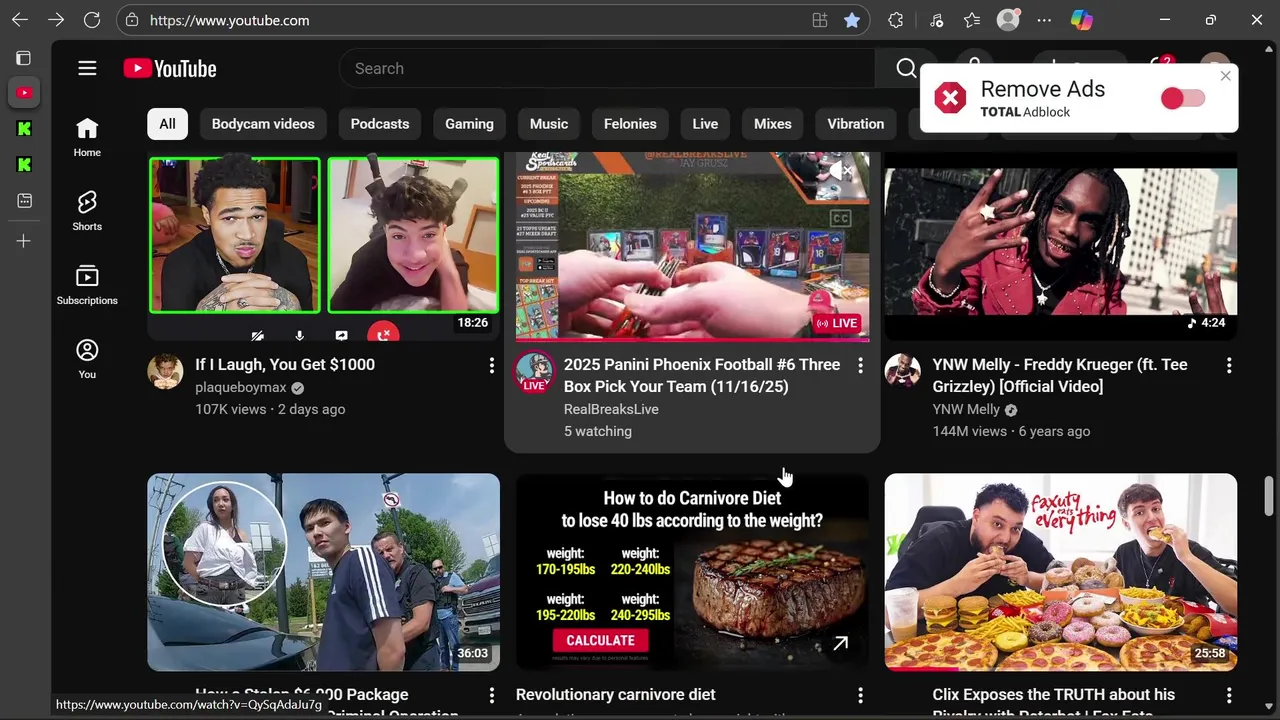View site information lock icon
The width and height of the screenshot is (1280, 720).
132,20
